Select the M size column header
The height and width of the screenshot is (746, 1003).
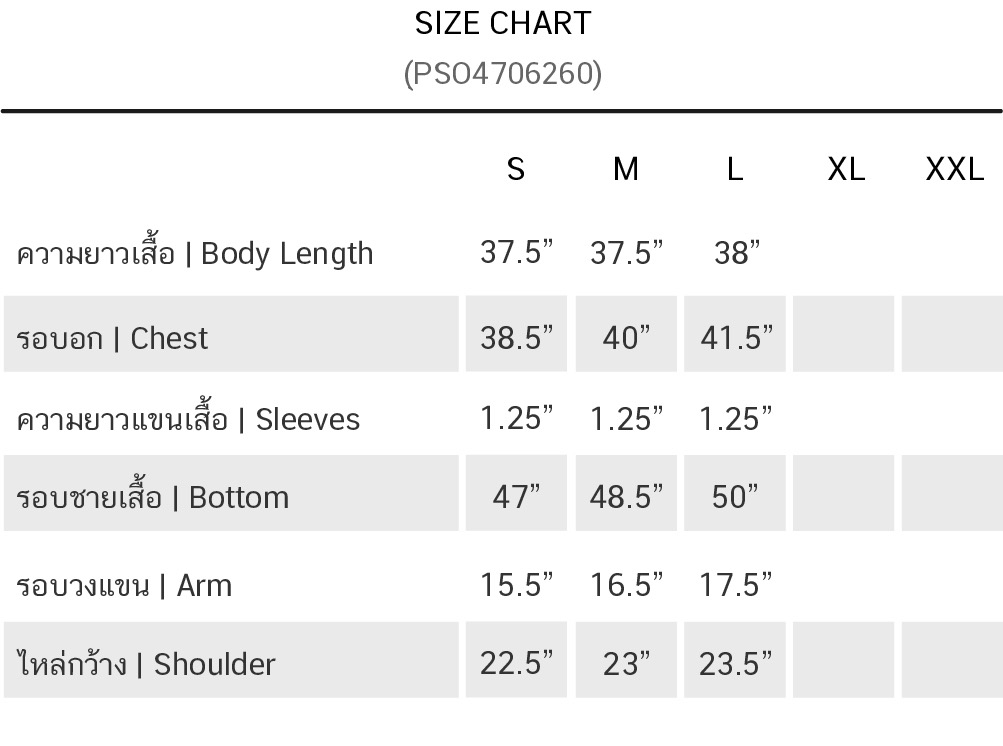click(x=625, y=169)
